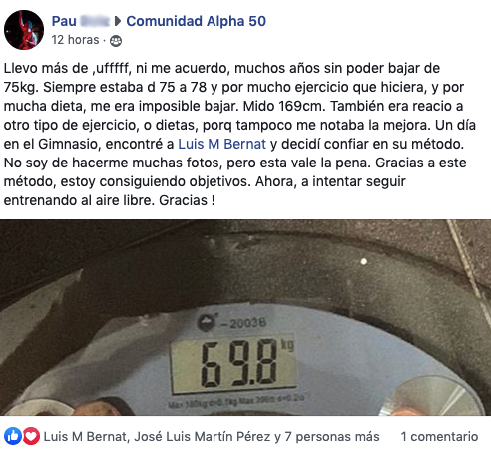Screen dimensions: 491x455
Task: Click the scale's digital display in photo
Action: (x=233, y=363)
